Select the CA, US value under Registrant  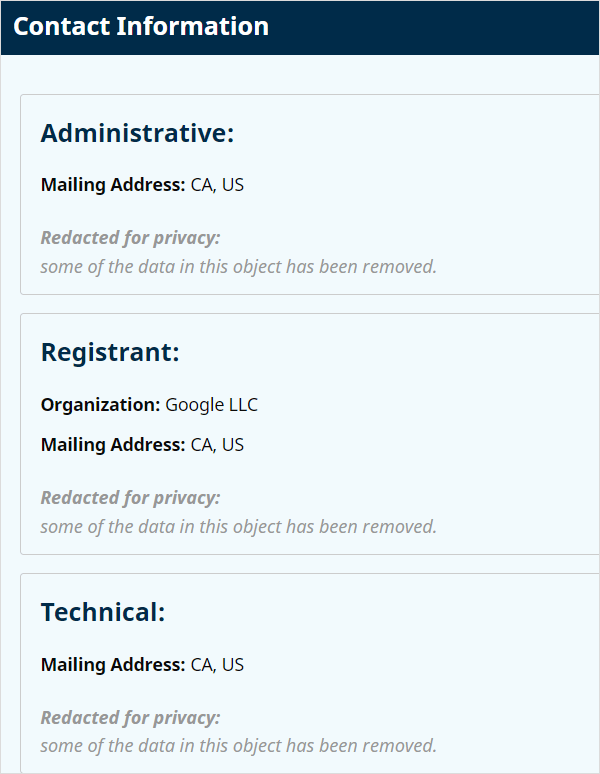(x=217, y=445)
